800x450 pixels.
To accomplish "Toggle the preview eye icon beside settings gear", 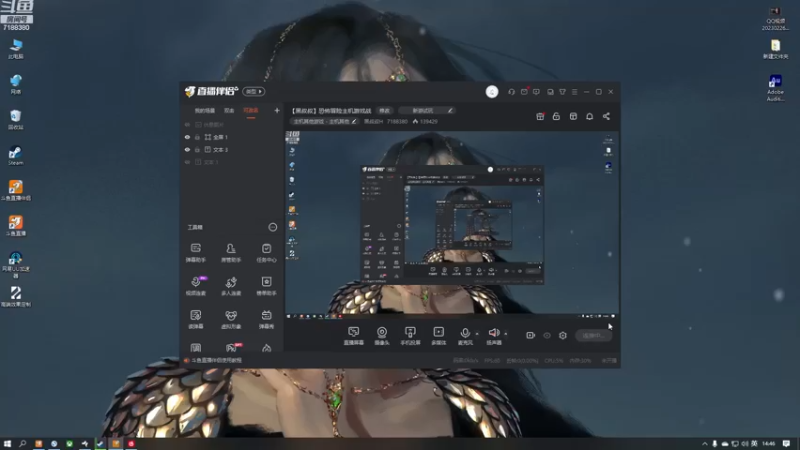I will point(547,335).
